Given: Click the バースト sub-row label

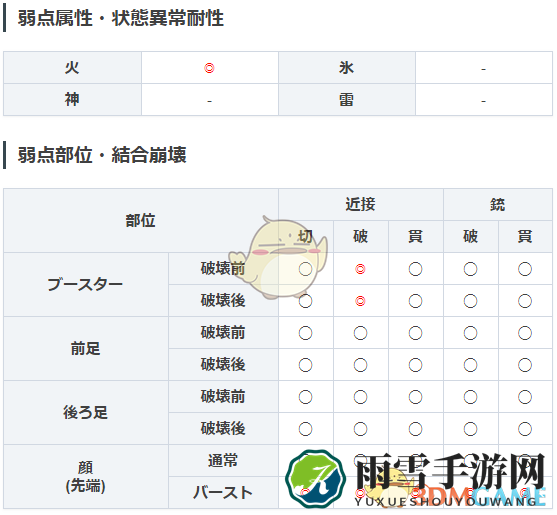Looking at the screenshot, I should [223, 493].
